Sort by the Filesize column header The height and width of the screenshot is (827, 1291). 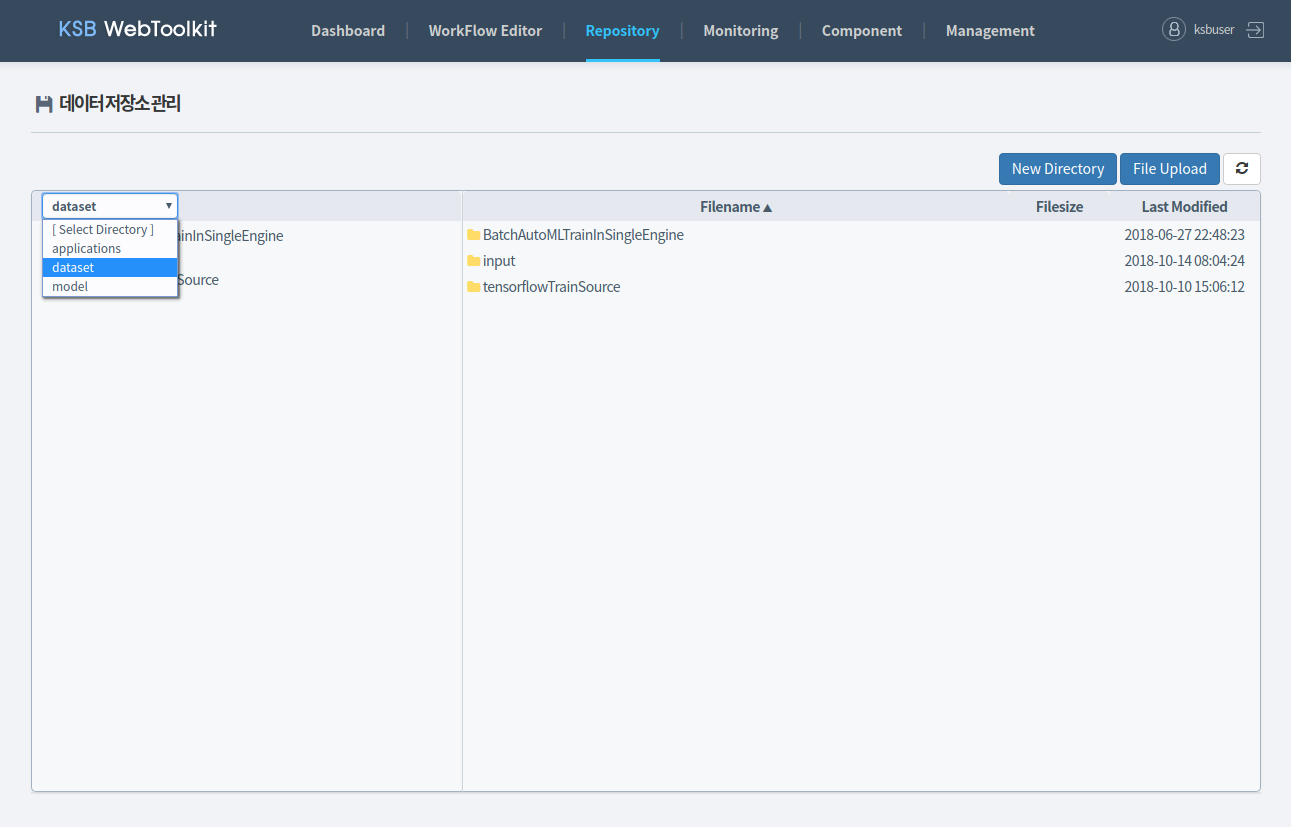pos(1059,207)
